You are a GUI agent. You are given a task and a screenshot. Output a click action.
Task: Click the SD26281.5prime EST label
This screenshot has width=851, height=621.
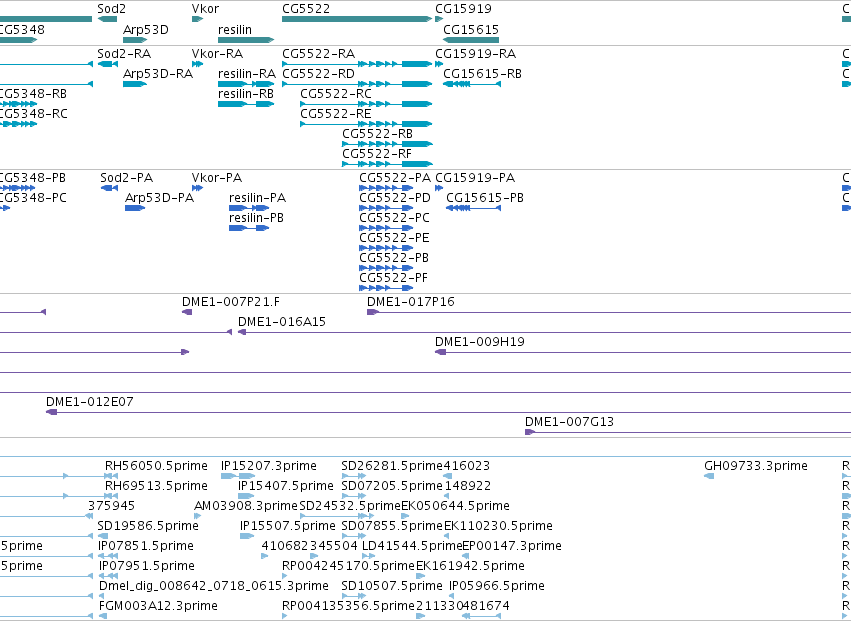click(x=392, y=466)
